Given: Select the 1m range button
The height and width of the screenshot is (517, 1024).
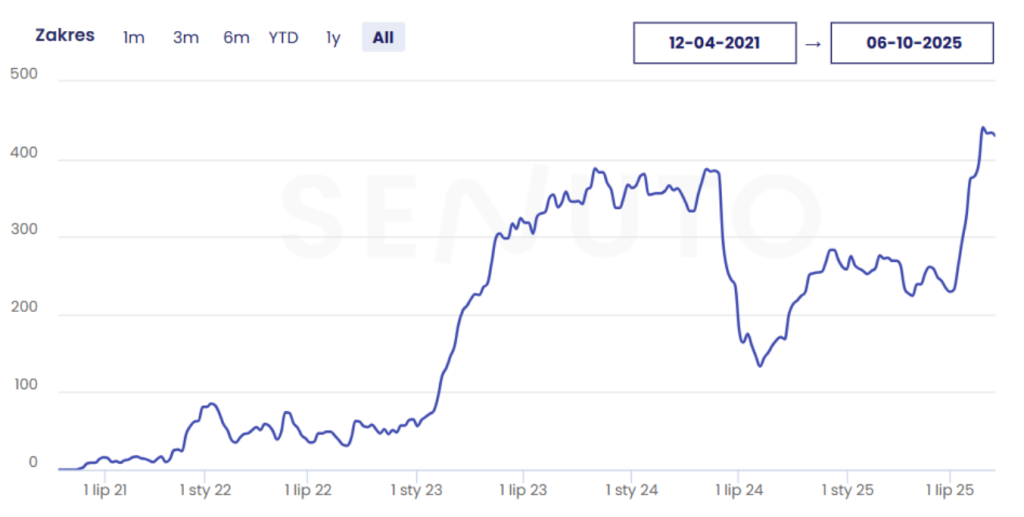Looking at the screenshot, I should 134,38.
